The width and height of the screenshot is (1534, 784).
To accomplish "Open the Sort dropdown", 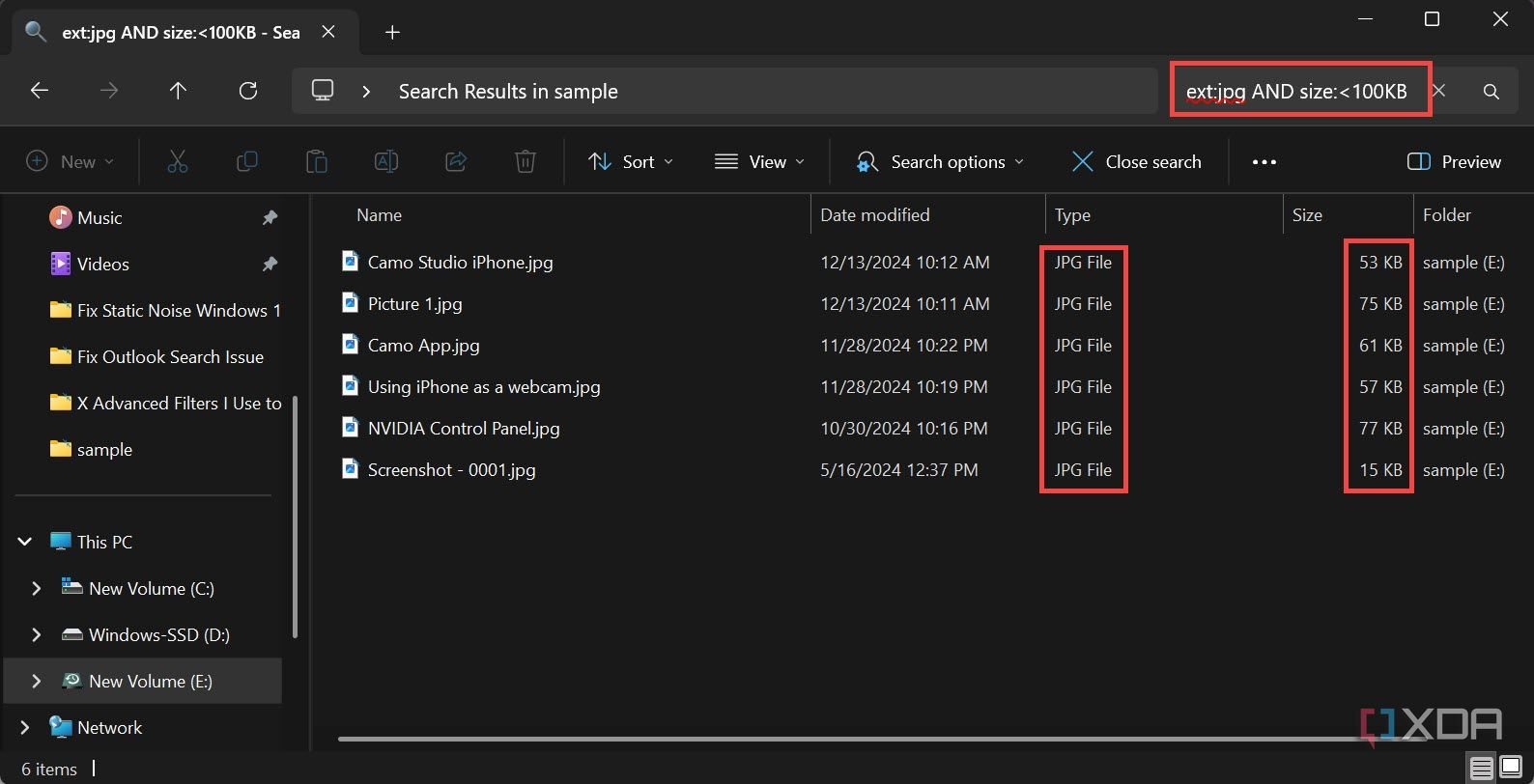I will 631,162.
